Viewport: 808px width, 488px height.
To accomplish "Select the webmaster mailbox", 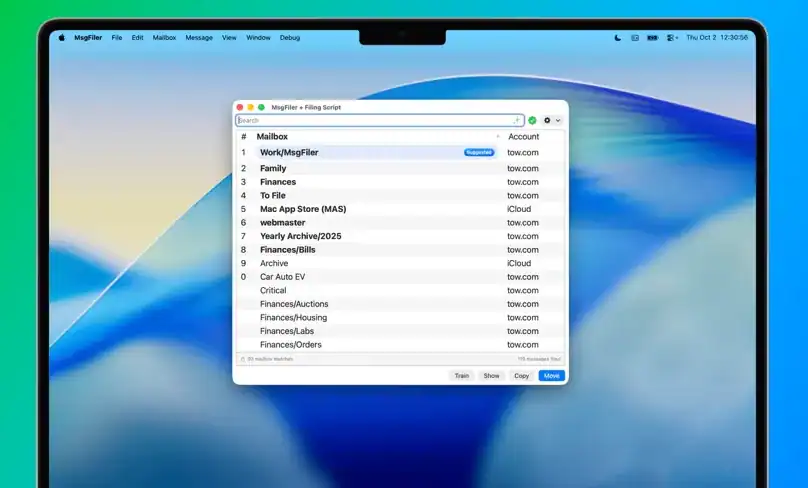I will pos(400,223).
